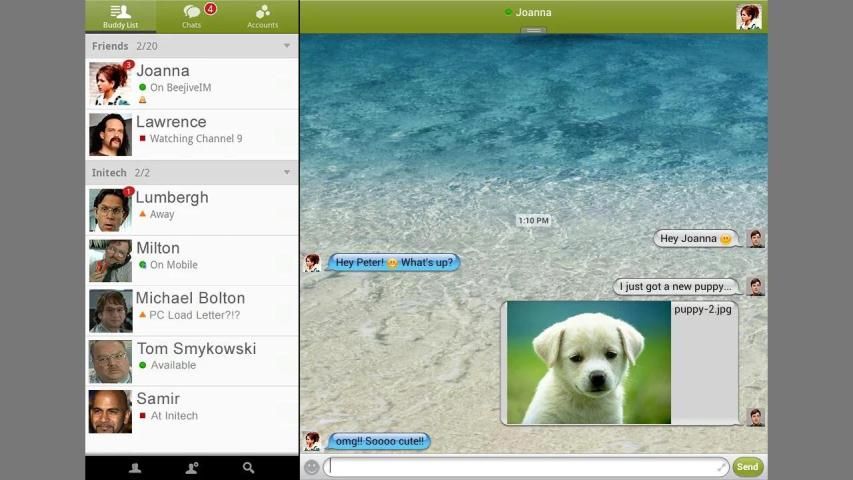Open the puppy-2.jpg image thumbnail
This screenshot has height=480, width=853.
point(588,362)
